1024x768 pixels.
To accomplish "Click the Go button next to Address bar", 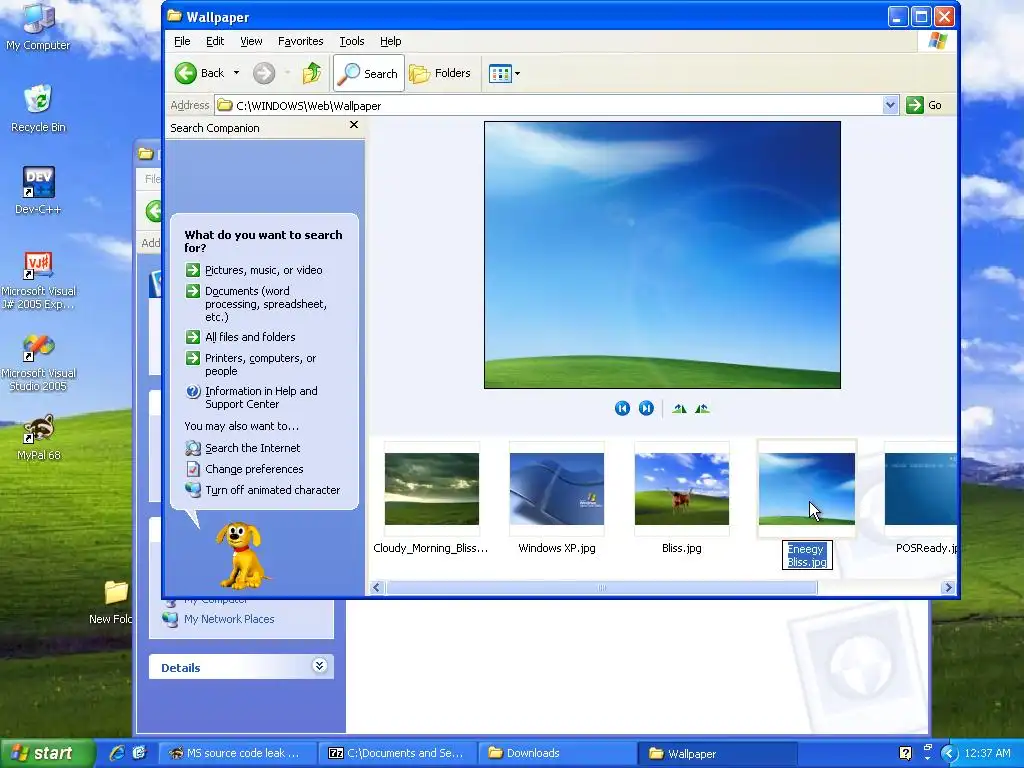I will pyautogui.click(x=923, y=105).
